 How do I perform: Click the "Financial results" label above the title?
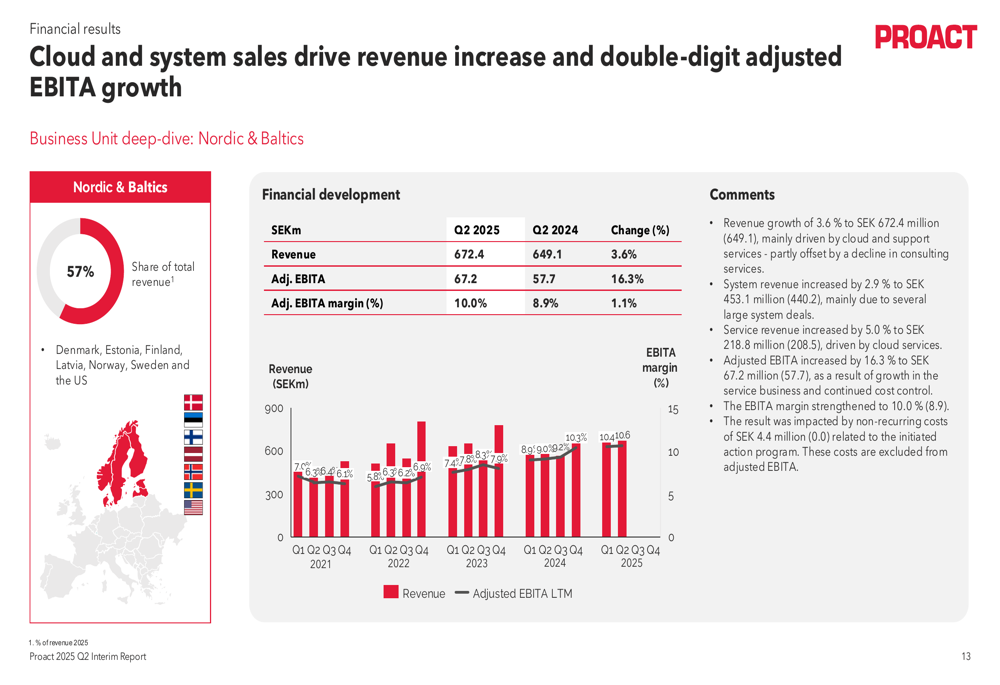pyautogui.click(x=75, y=29)
